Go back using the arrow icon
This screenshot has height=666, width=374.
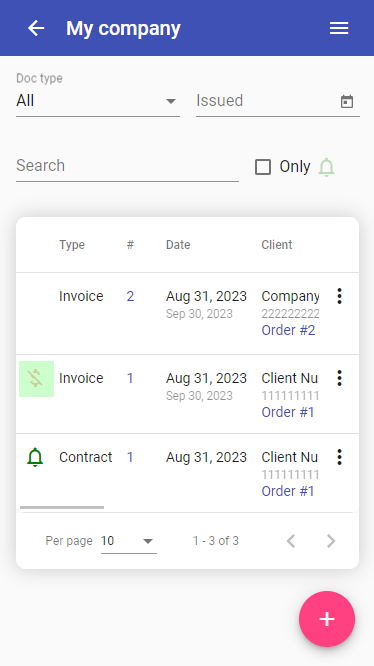pos(36,28)
